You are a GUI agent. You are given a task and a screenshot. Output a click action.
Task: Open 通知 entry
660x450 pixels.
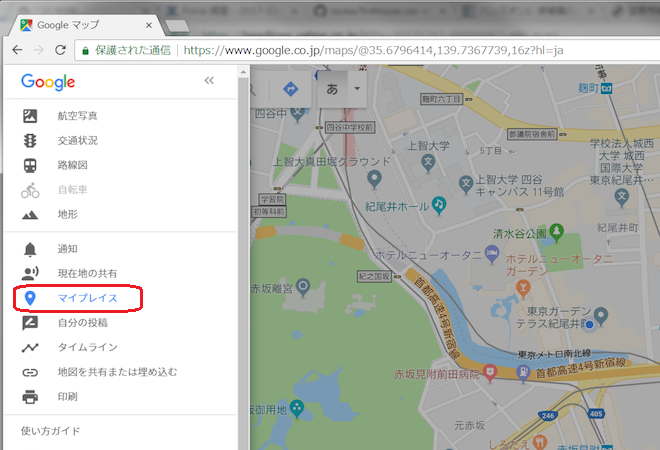click(67, 249)
